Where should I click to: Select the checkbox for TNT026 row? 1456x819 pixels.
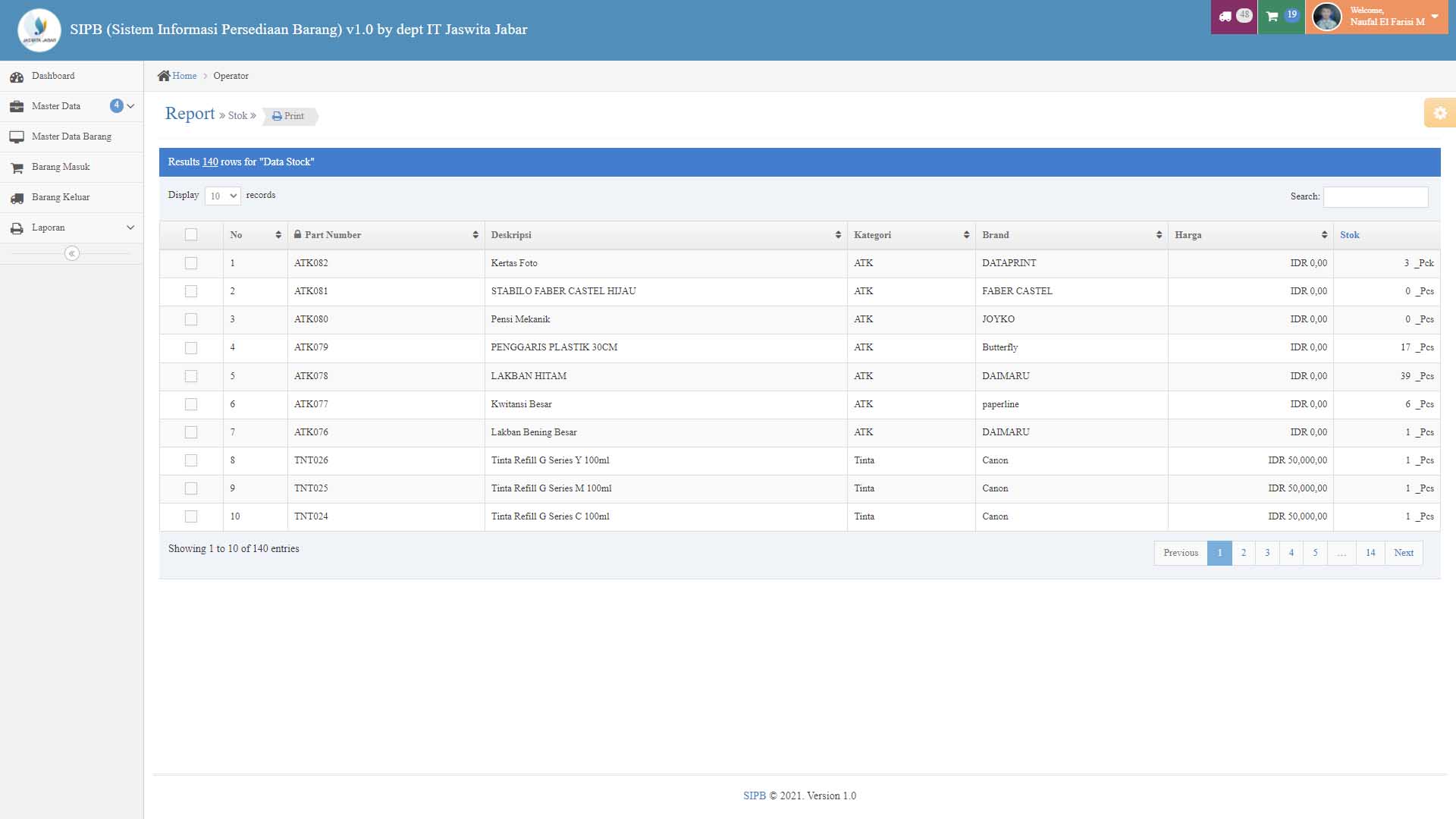(191, 460)
